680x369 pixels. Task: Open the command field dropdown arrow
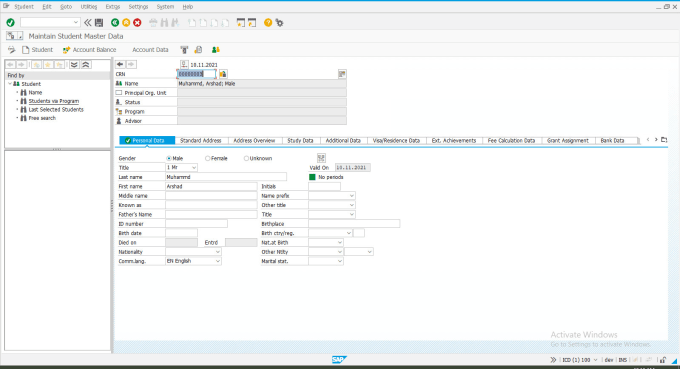click(75, 23)
